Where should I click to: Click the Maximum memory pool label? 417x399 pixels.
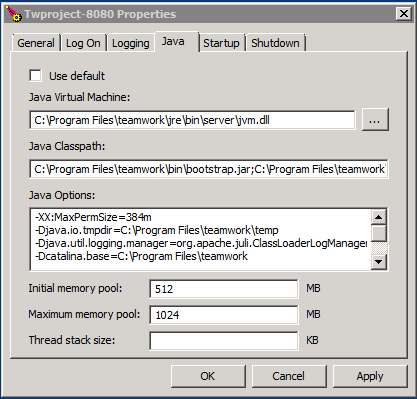click(x=84, y=314)
